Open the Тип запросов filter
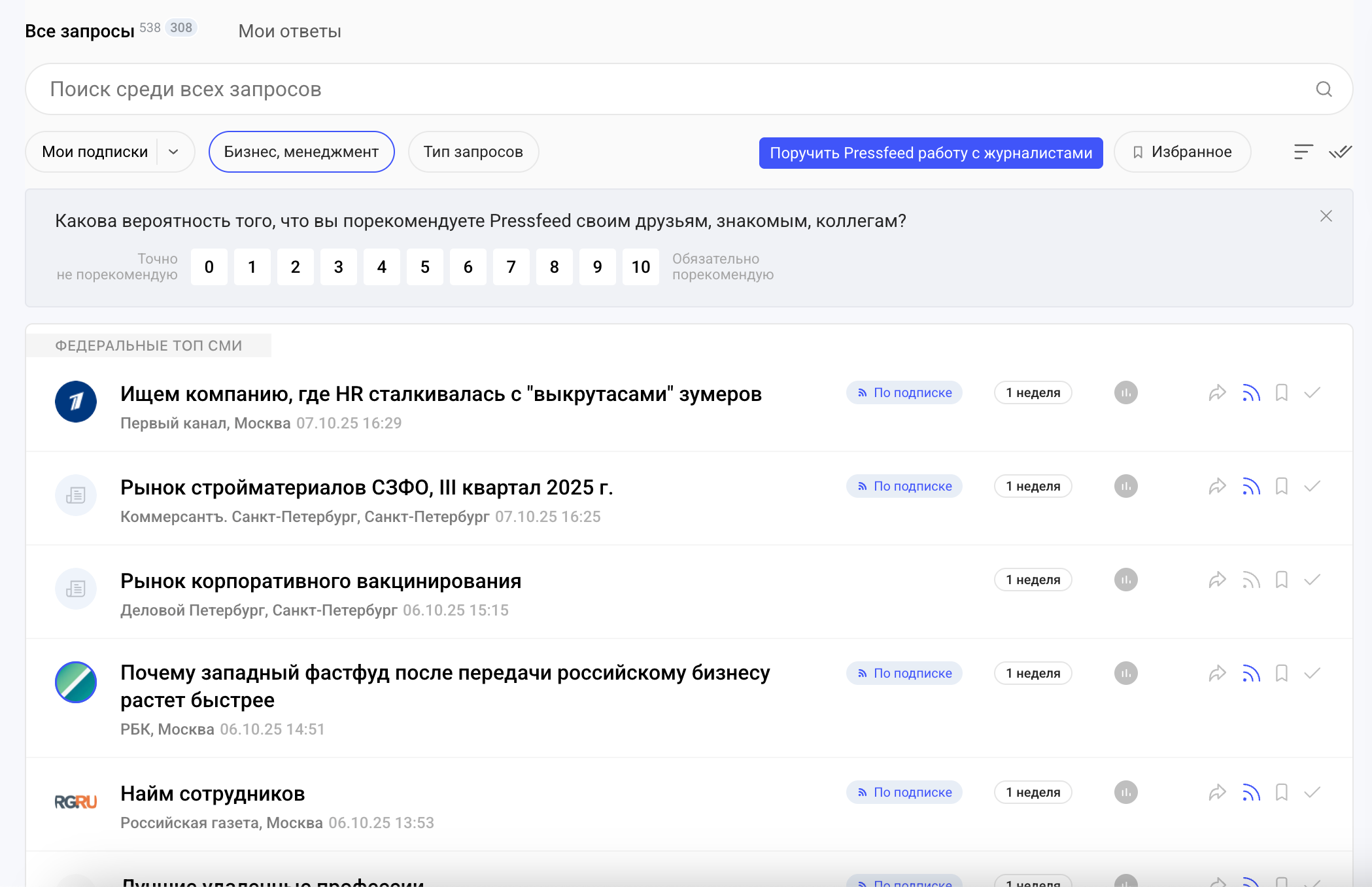The width and height of the screenshot is (1372, 887). click(473, 152)
